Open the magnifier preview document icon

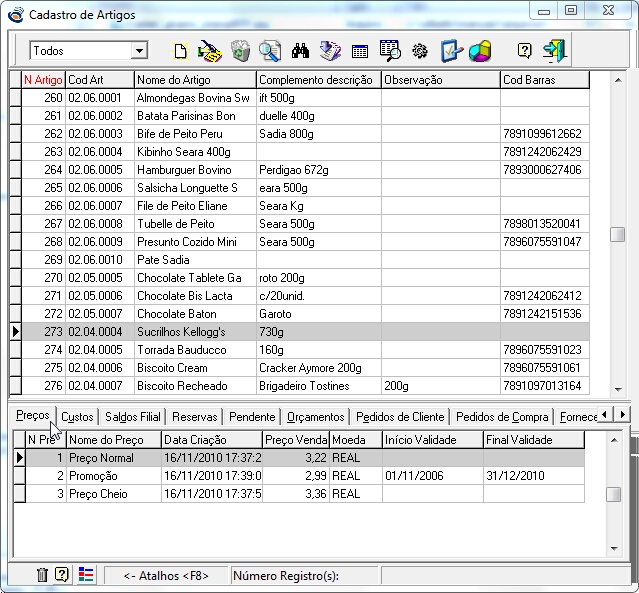[270, 51]
